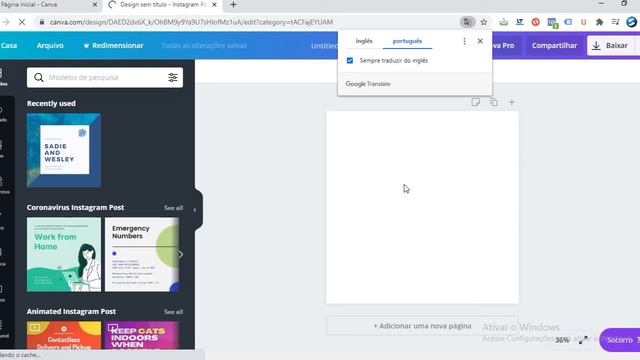Click the Untitled design title field
The width and height of the screenshot is (640, 360).
(x=324, y=46)
